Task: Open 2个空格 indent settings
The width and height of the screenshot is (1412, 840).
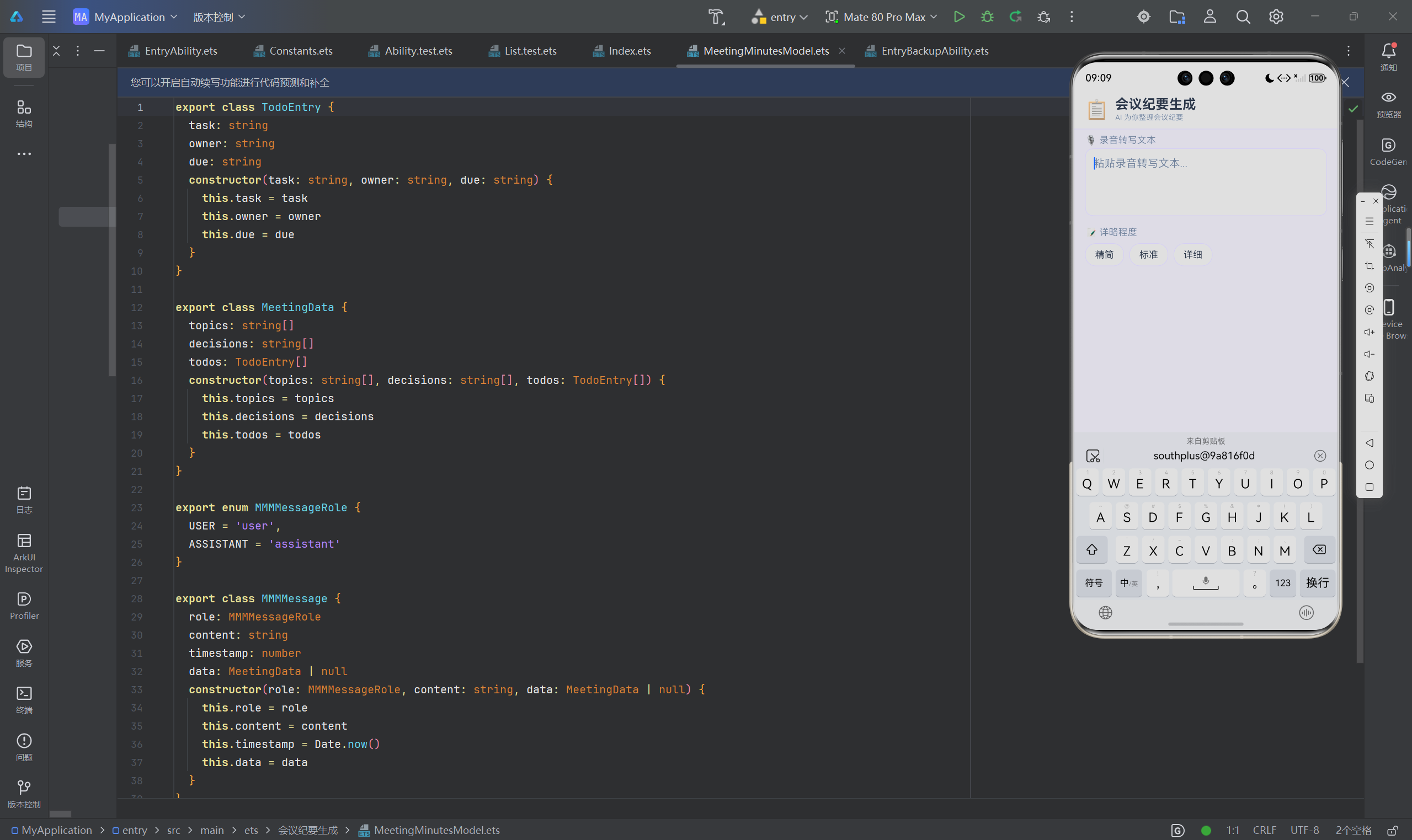Action: [x=1352, y=830]
